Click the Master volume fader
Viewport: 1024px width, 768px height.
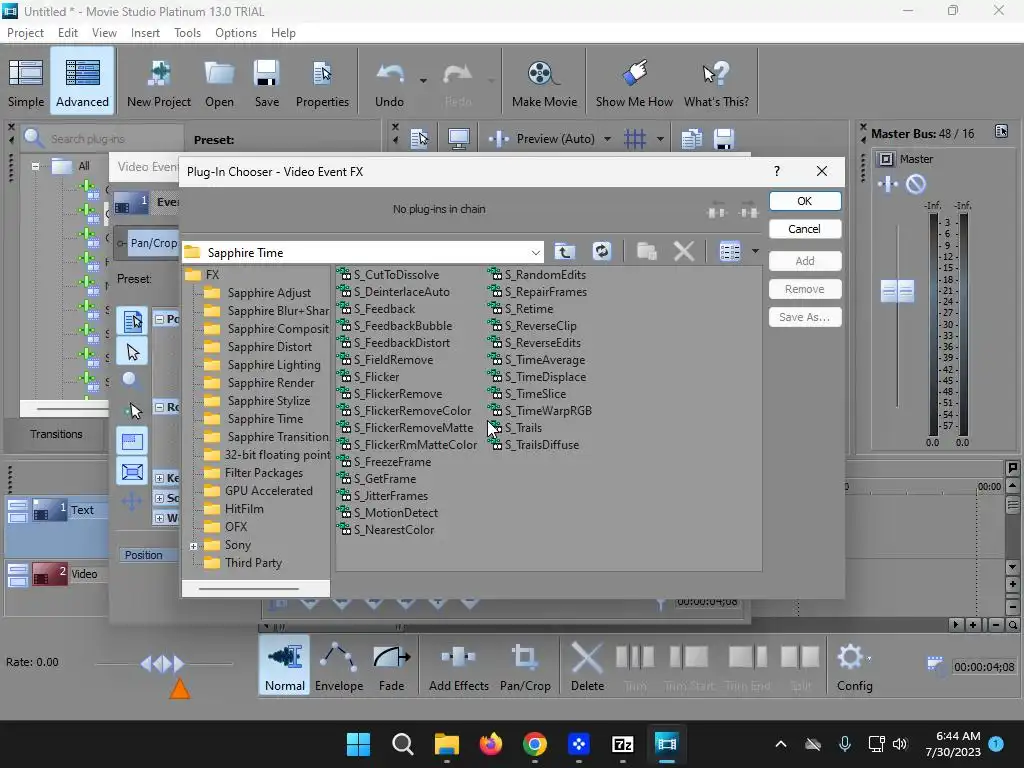click(897, 291)
